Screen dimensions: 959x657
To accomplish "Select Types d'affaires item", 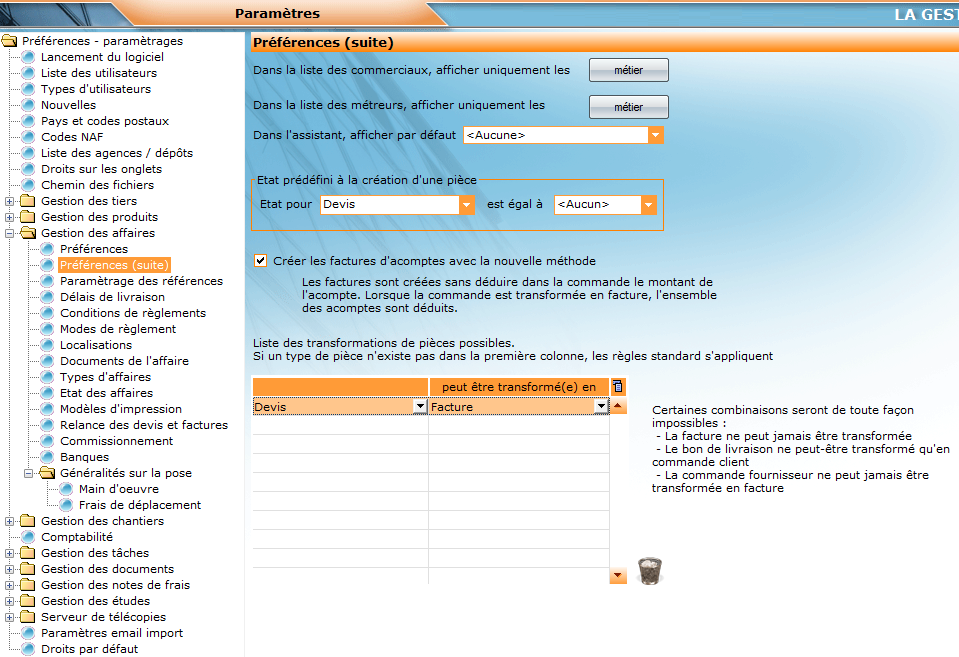I will coord(105,377).
